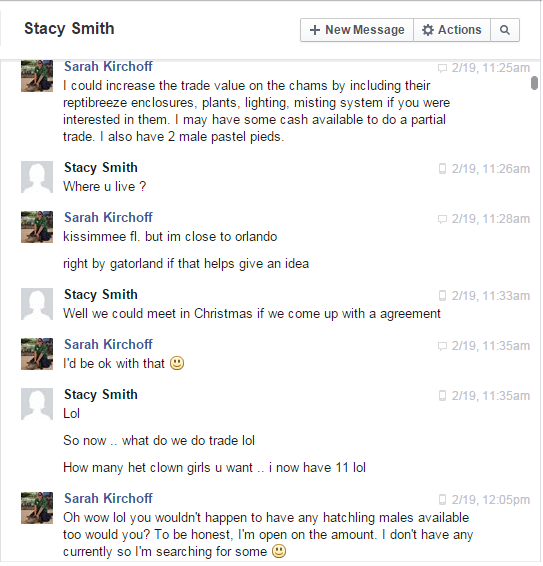Open Stacy Smith name on "Where u live" message
The image size is (543, 566).
click(101, 167)
